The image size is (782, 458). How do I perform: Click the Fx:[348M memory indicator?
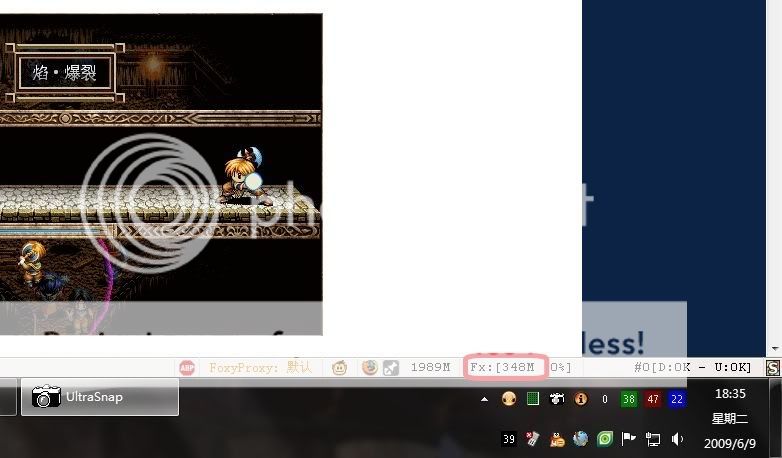[x=503, y=368]
